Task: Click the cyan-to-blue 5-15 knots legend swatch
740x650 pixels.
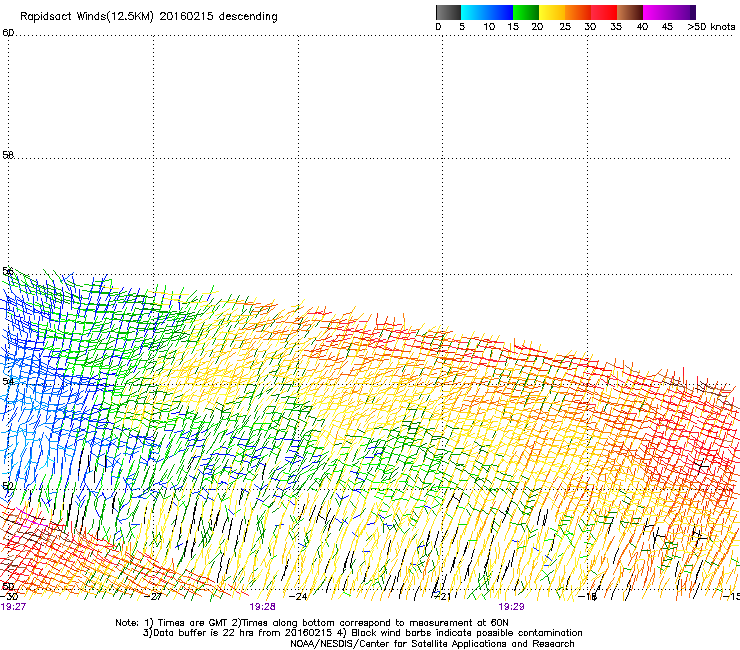Action: click(x=487, y=12)
